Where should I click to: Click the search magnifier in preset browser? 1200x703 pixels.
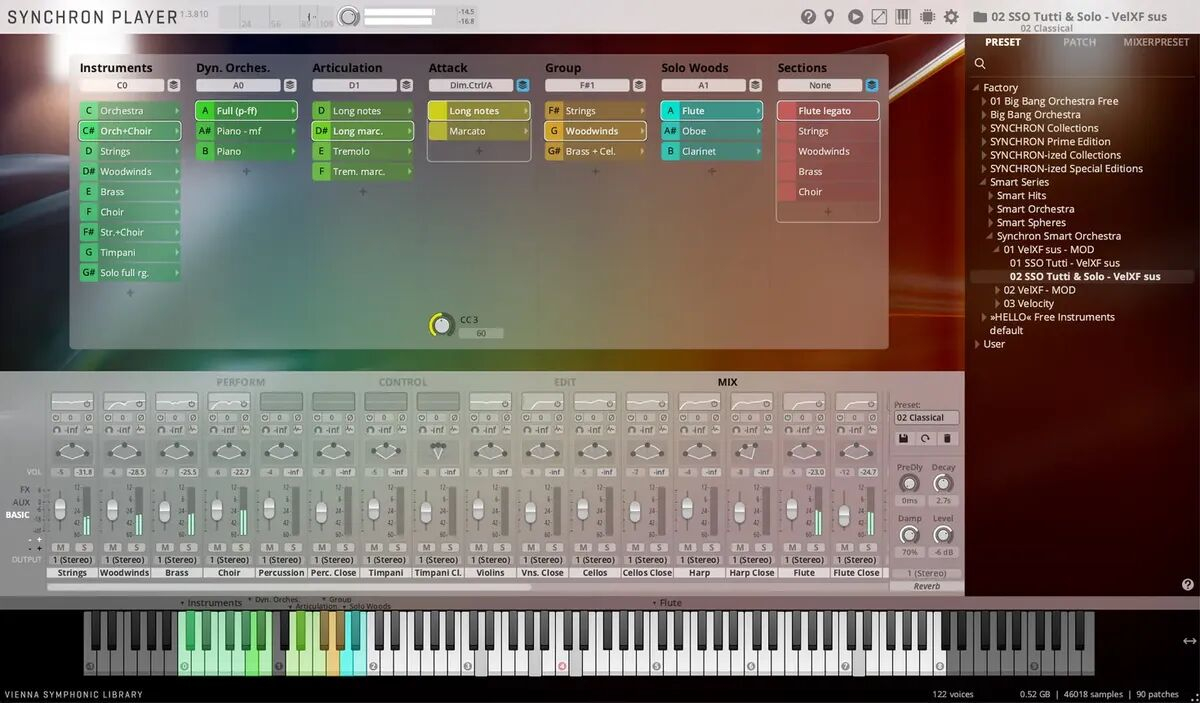tap(980, 64)
